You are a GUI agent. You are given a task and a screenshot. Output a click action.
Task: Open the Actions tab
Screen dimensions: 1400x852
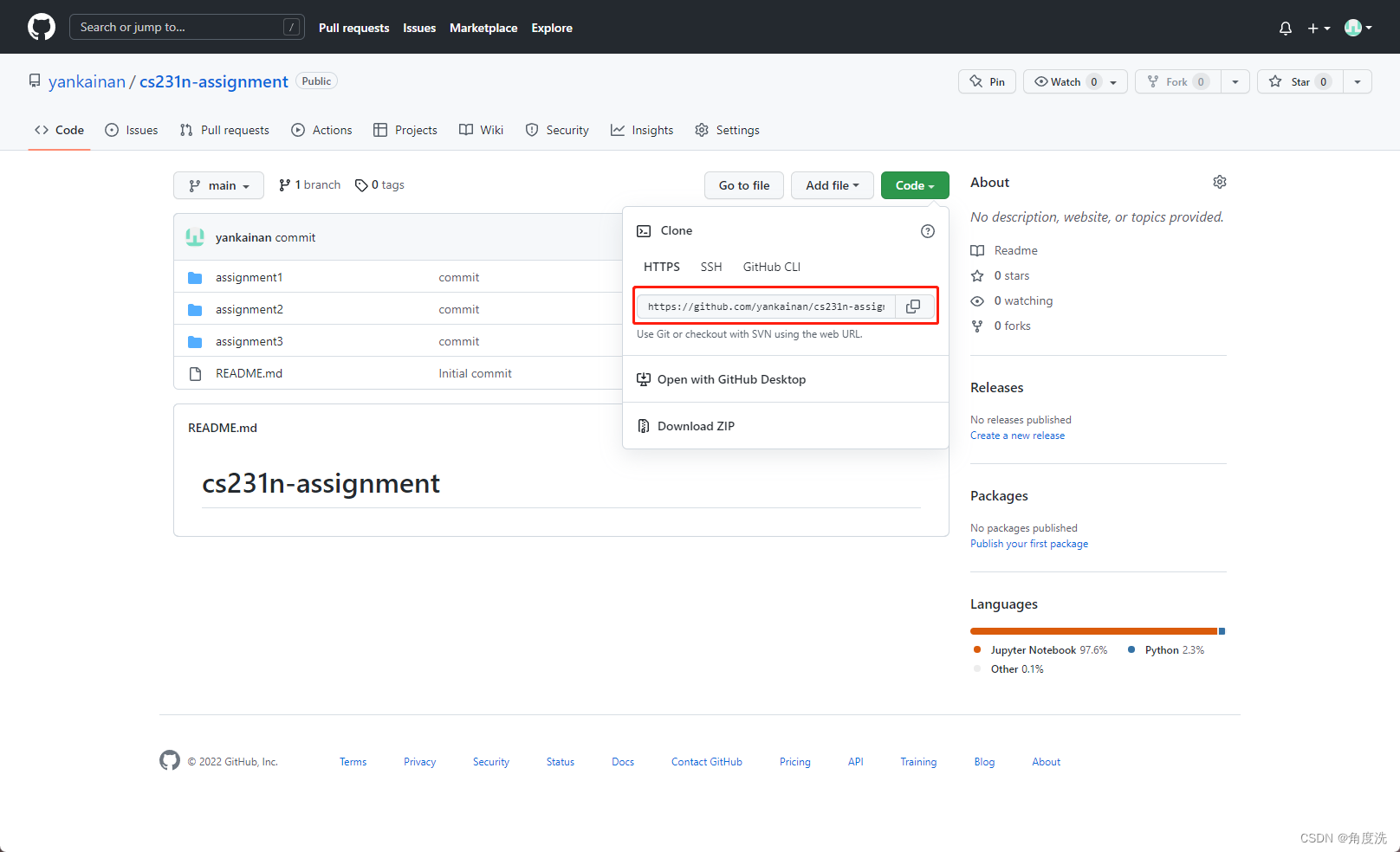click(322, 130)
